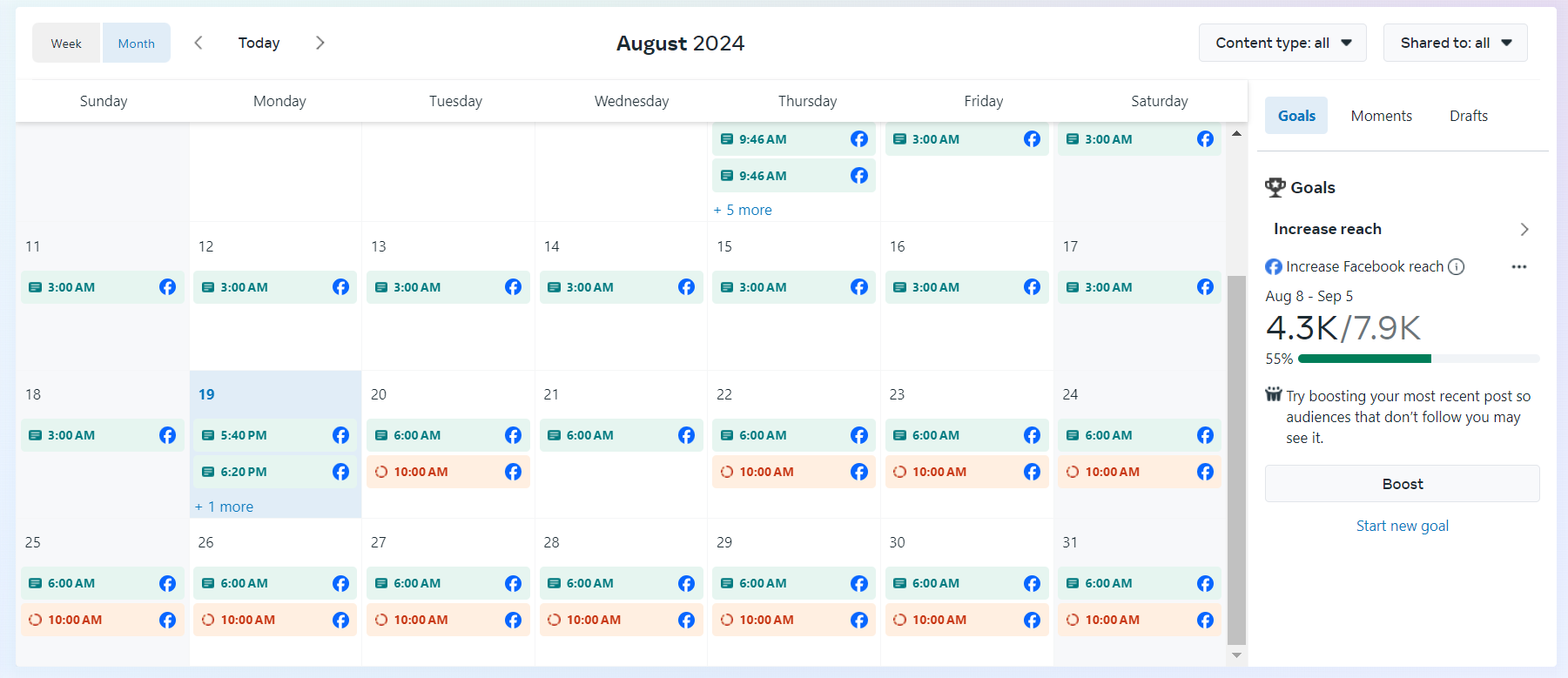Click the post icon on the August 12 3:00 AM entry

[208, 287]
